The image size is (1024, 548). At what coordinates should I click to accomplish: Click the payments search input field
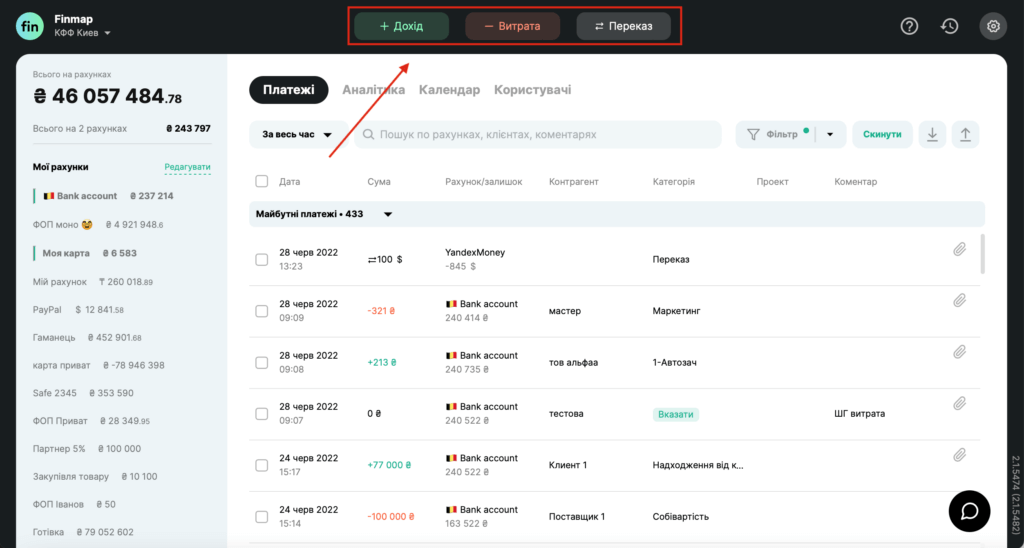[x=538, y=135]
